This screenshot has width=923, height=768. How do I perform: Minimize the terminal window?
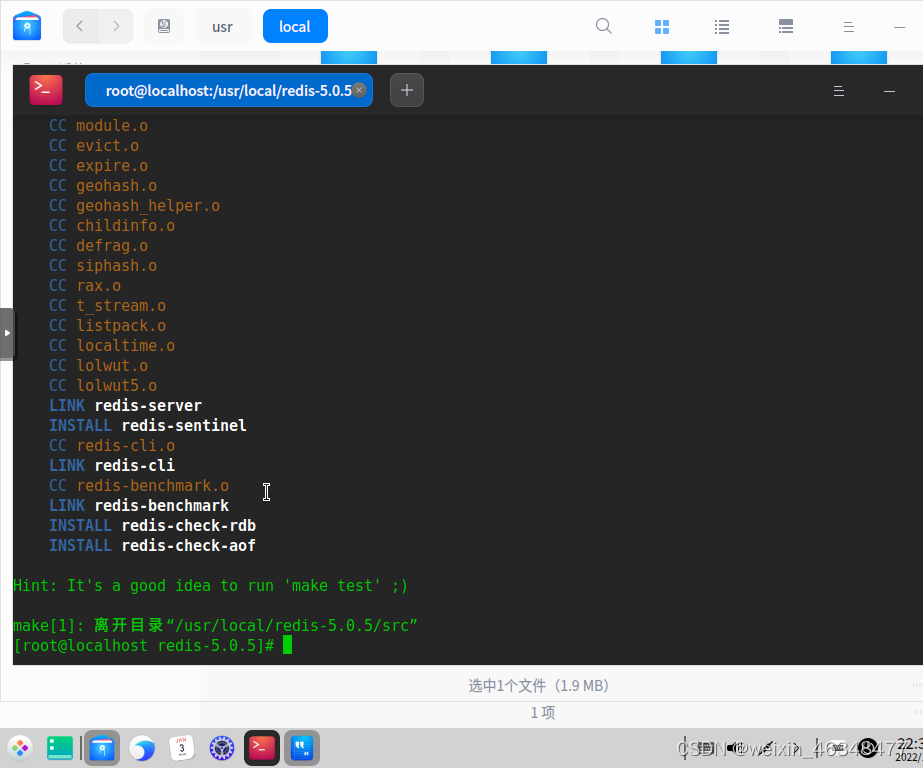coord(889,91)
